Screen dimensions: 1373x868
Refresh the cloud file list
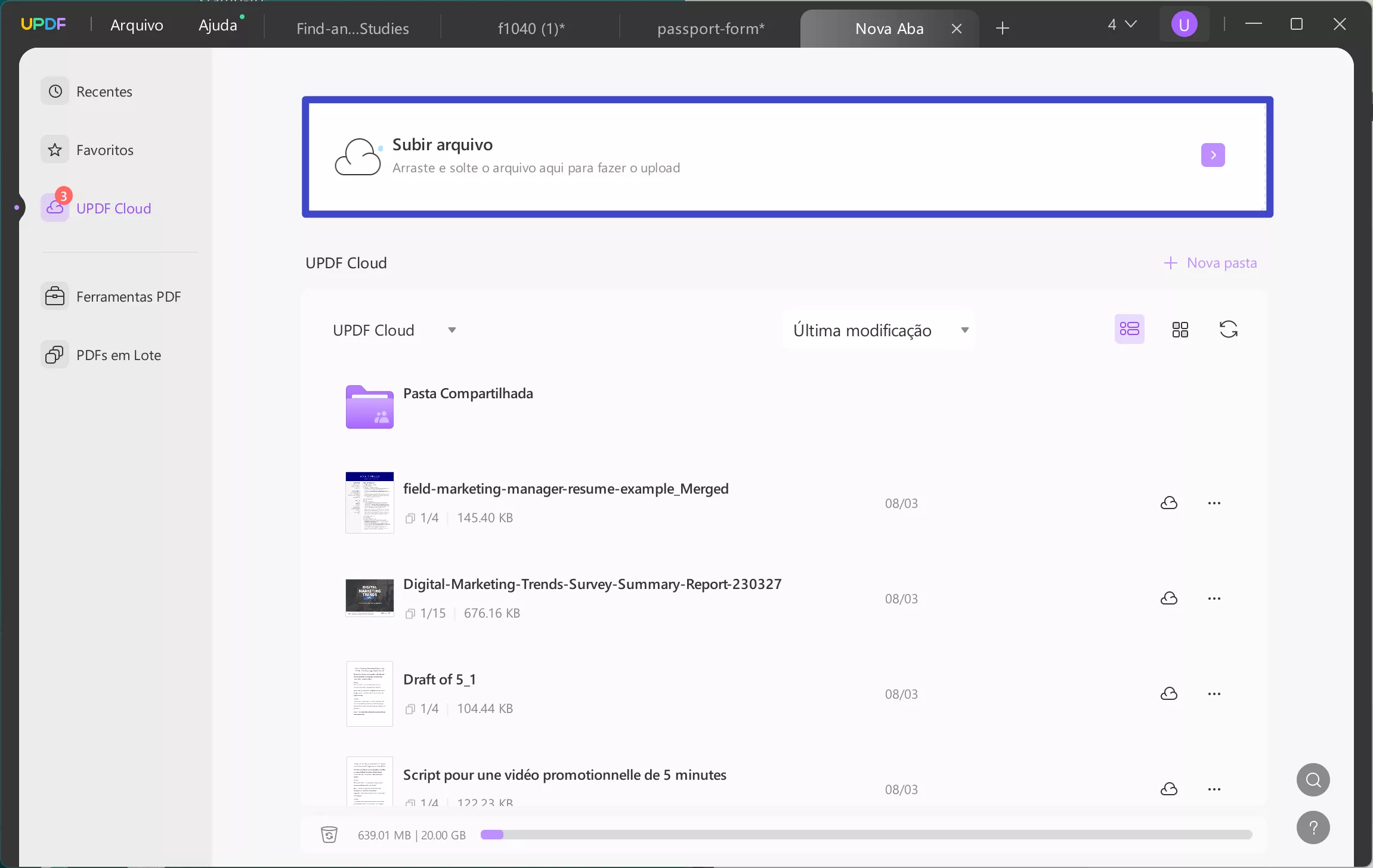point(1228,330)
